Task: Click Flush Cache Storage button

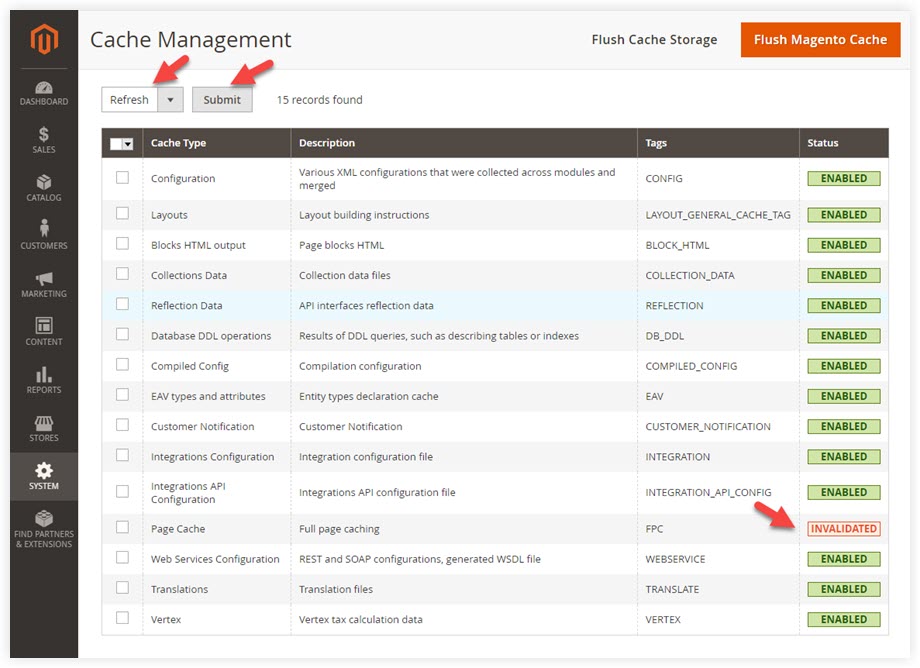Action: pos(654,40)
